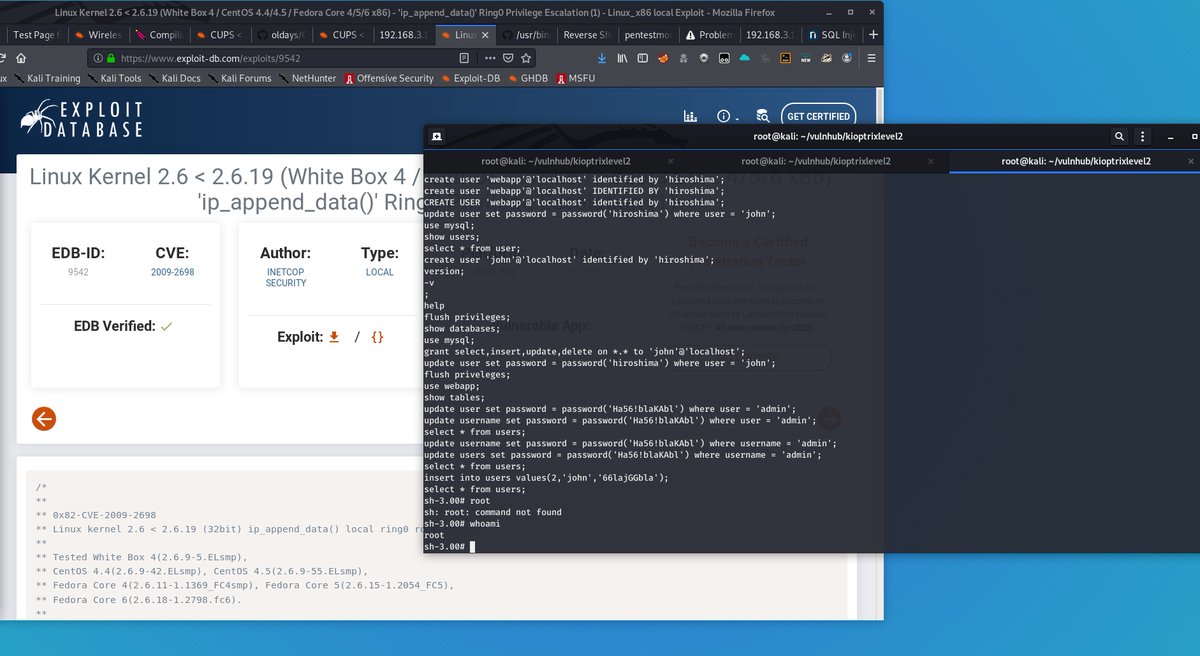Open the terminal search magnifier icon
Screen dimensions: 1200x656
[x=1120, y=136]
